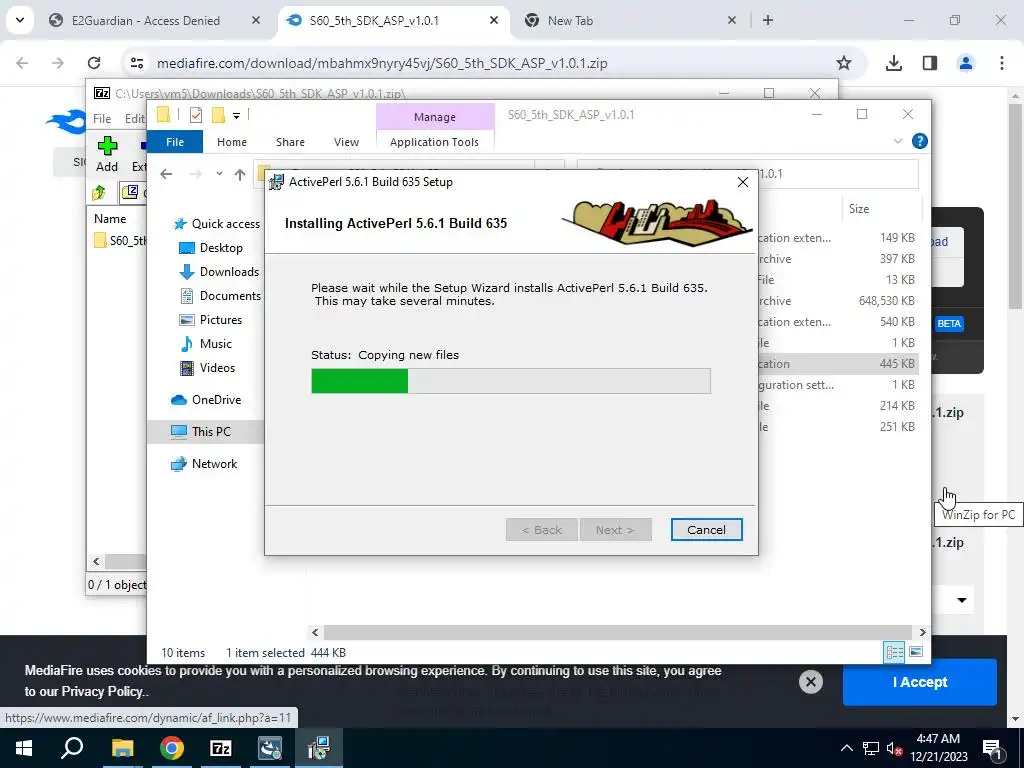Open Windows notification center
This screenshot has height=768, width=1024.
point(991,748)
